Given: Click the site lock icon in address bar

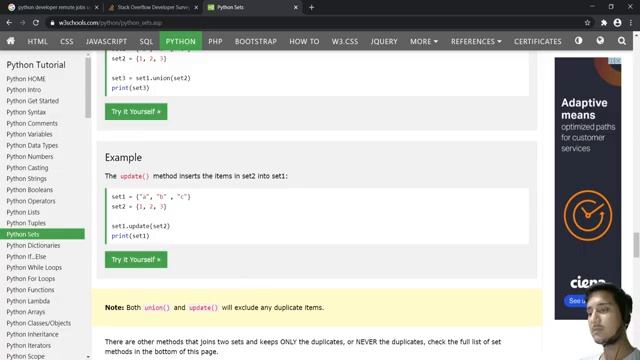Looking at the screenshot, I should 52,23.
